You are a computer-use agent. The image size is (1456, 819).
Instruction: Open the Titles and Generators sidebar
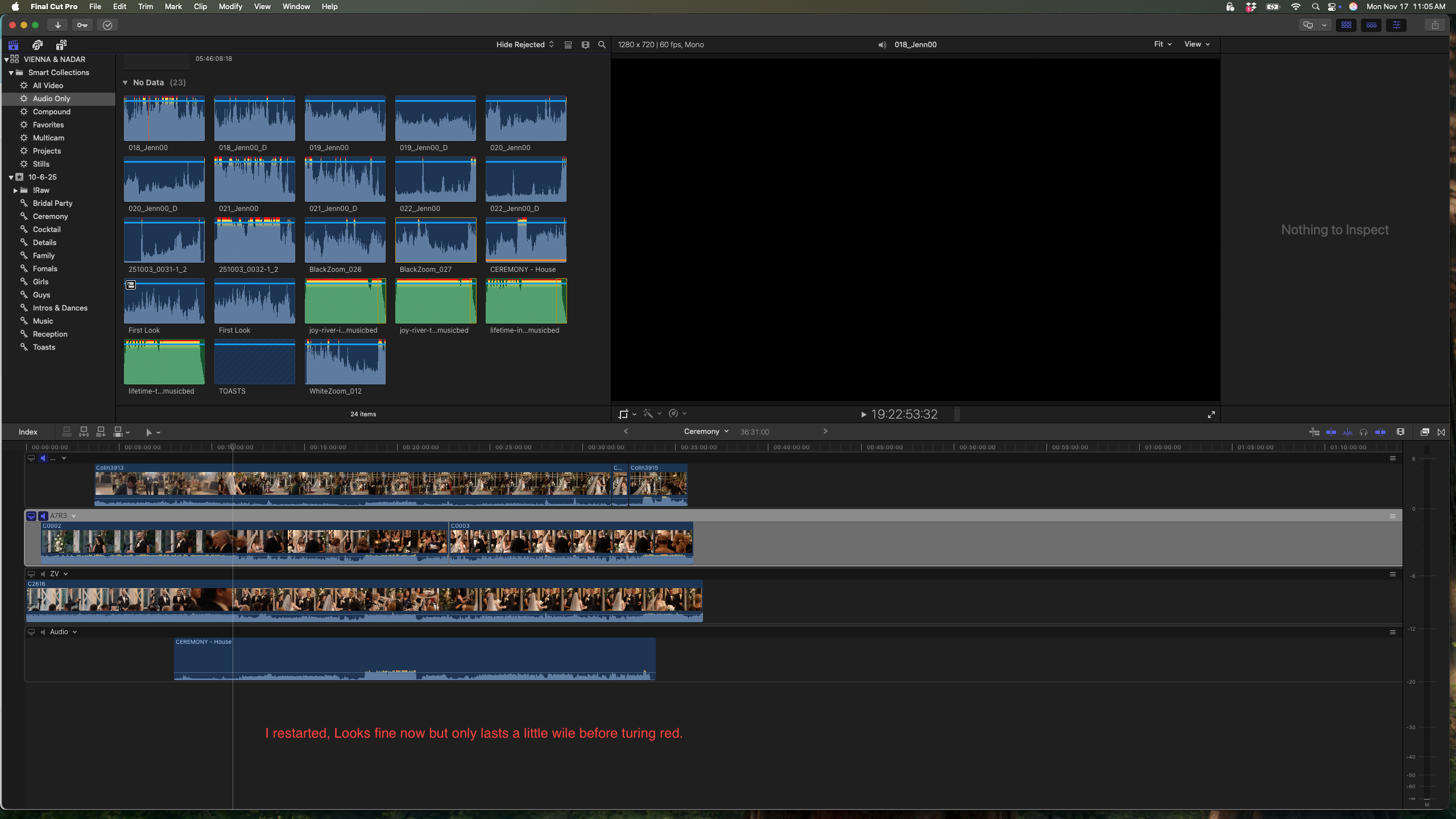coord(61,45)
